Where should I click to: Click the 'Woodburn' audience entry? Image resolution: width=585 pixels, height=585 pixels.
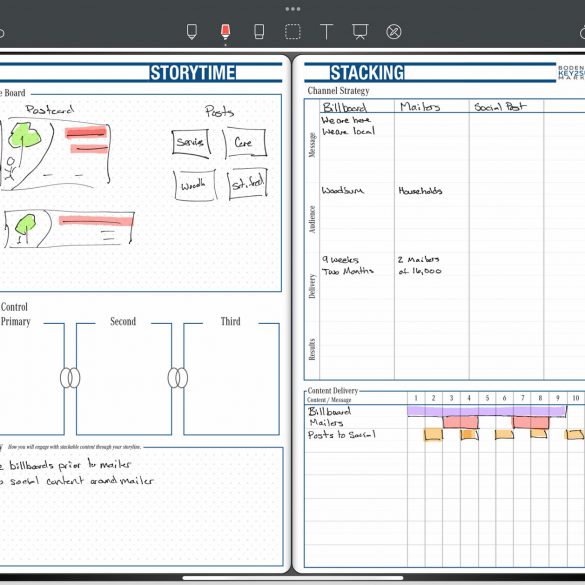(x=342, y=190)
